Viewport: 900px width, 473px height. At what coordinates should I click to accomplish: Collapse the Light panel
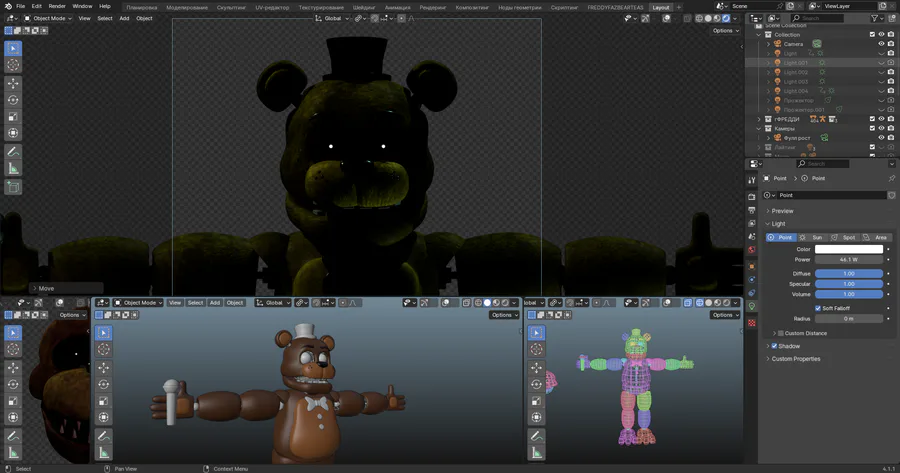tap(768, 224)
